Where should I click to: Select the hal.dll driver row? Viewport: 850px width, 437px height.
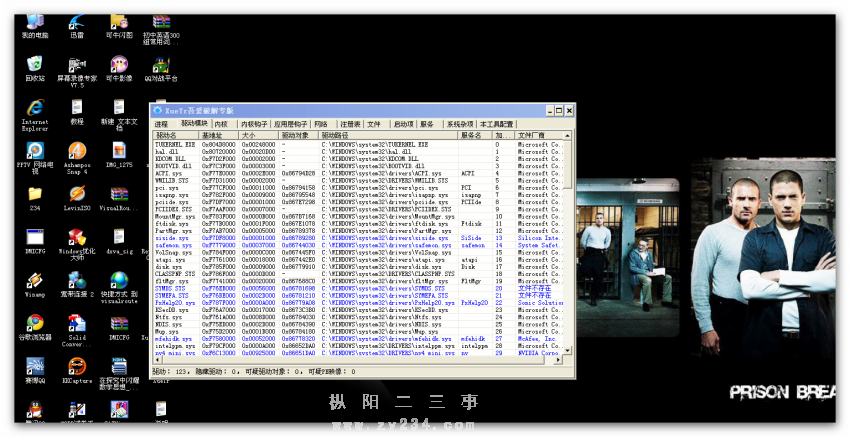tap(358, 152)
